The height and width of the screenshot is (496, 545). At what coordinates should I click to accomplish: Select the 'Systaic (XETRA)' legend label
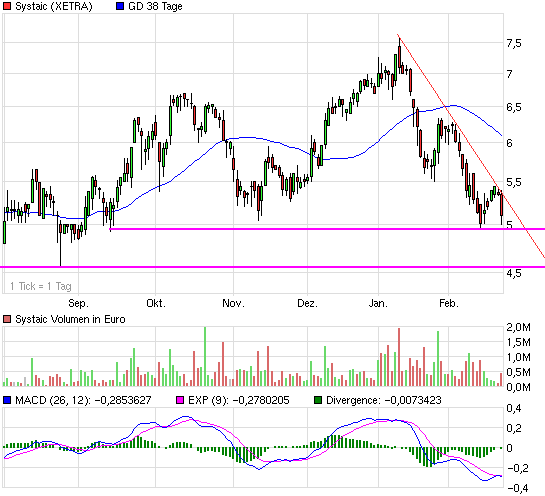[54, 6]
